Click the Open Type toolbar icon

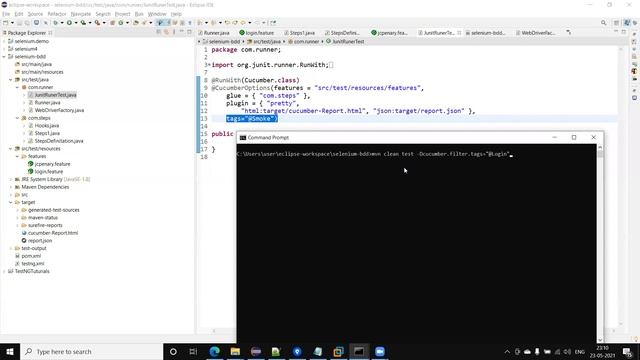coord(136,23)
